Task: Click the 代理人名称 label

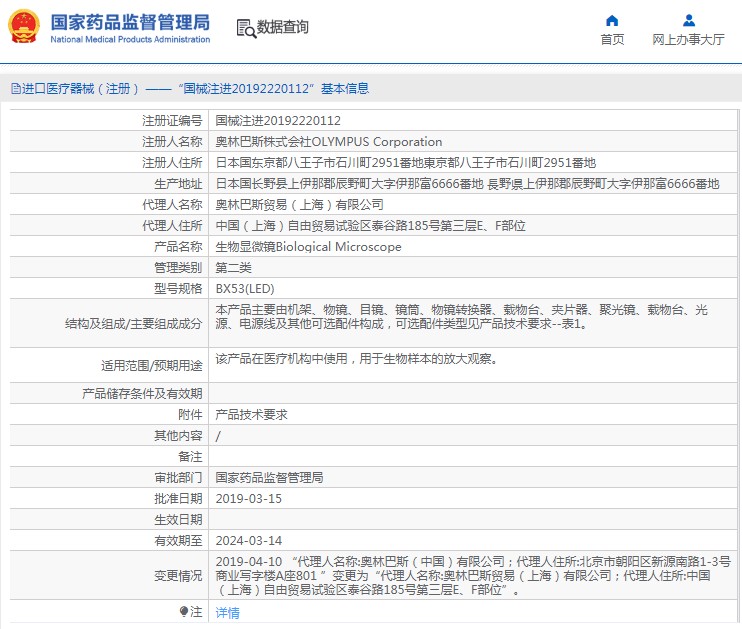Action: coord(172,204)
